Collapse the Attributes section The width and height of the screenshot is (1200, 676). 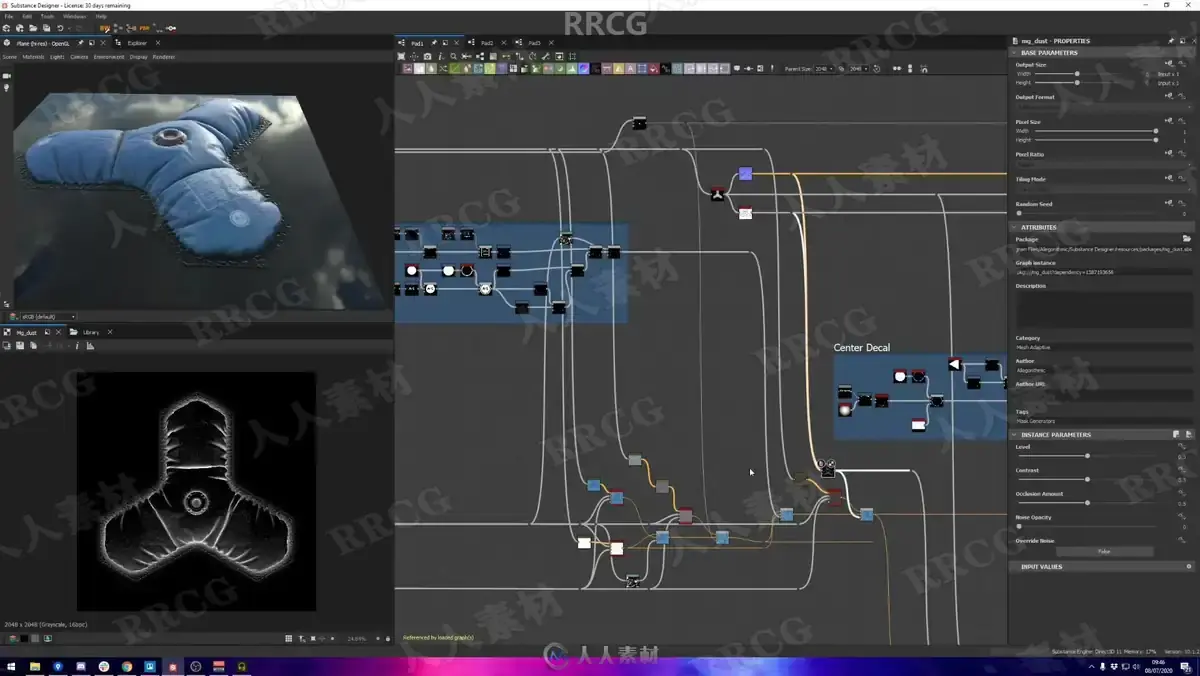1014,227
